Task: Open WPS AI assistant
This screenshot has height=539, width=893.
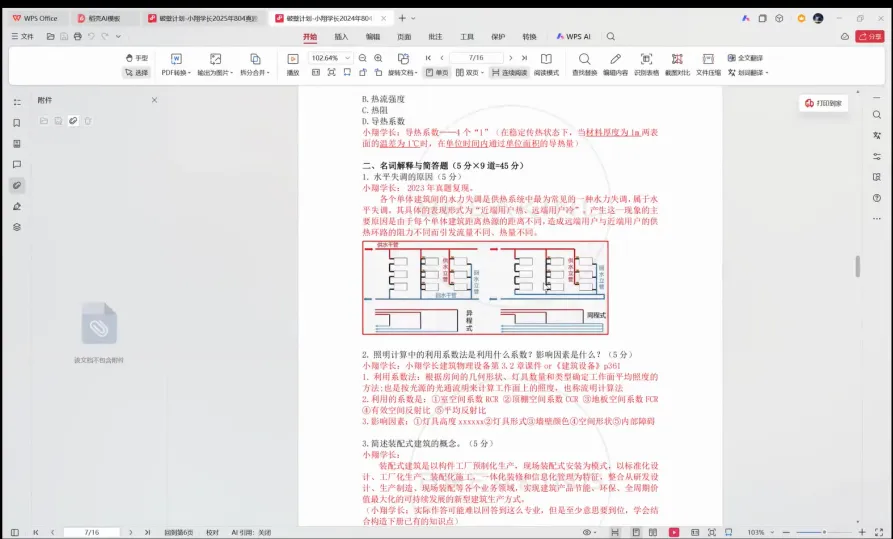Action: [574, 36]
